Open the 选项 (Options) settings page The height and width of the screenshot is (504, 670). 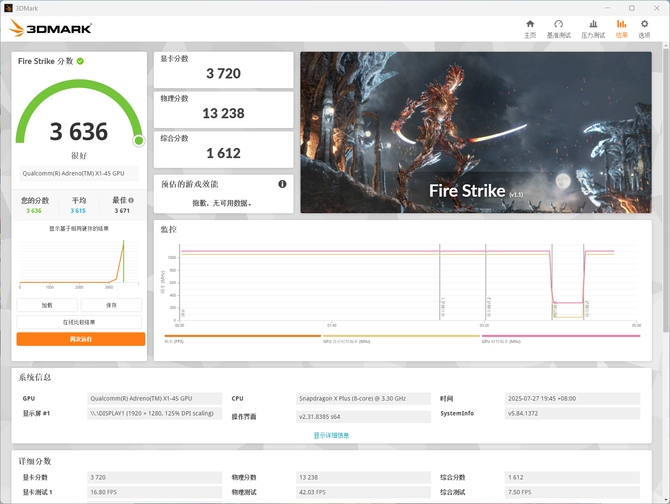point(645,29)
